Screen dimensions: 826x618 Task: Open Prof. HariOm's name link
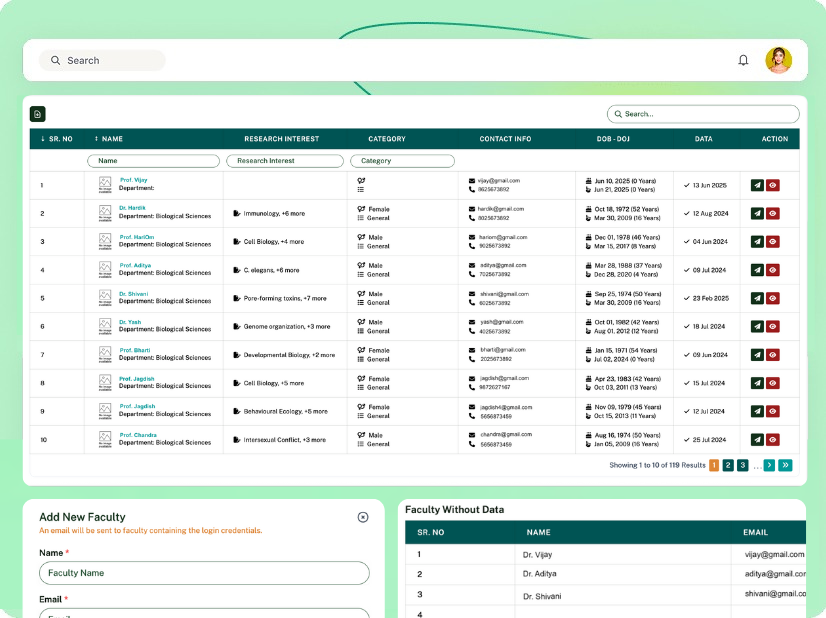137,237
